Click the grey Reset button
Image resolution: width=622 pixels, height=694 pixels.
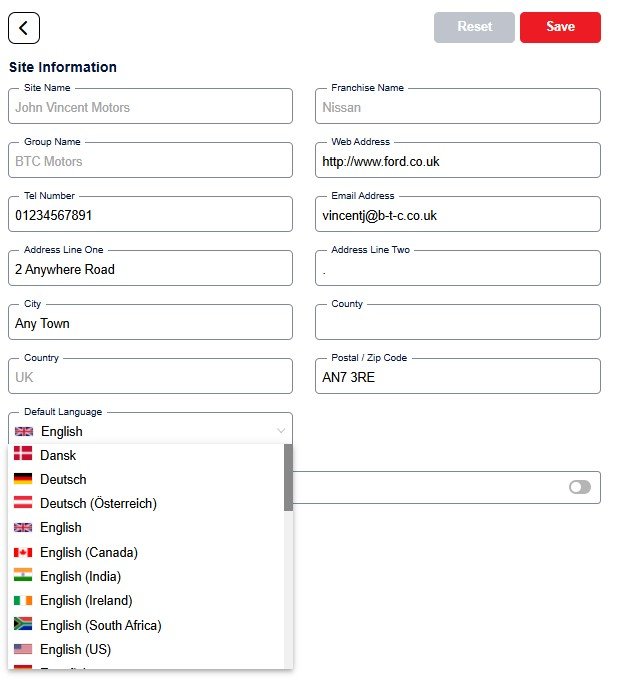[474, 27]
